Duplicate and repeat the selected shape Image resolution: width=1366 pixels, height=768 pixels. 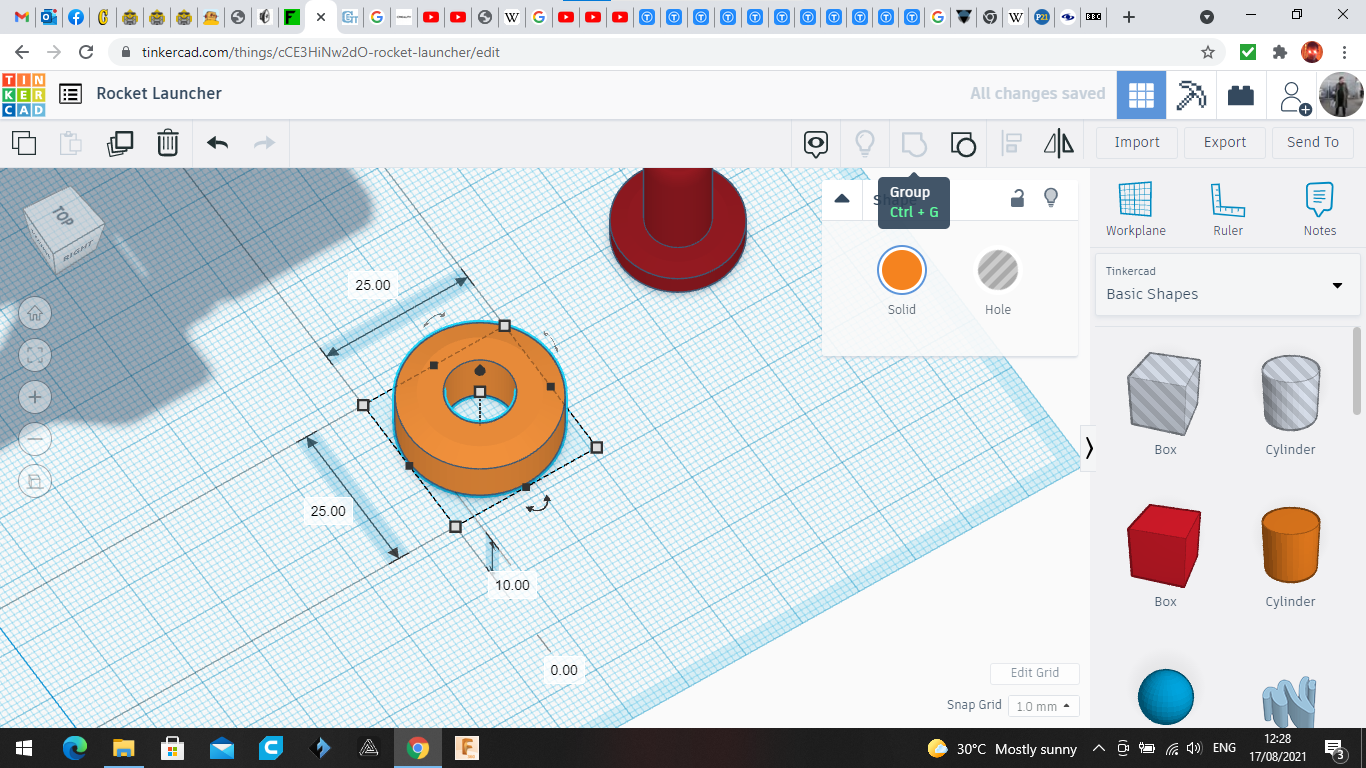point(120,143)
